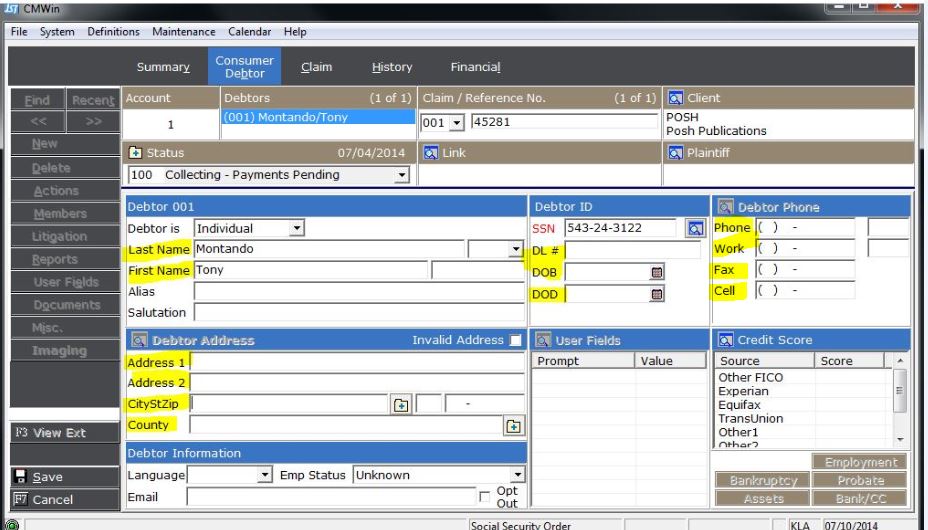Click the County lookup button
Screen dimensions: 928x530
[x=515, y=426]
